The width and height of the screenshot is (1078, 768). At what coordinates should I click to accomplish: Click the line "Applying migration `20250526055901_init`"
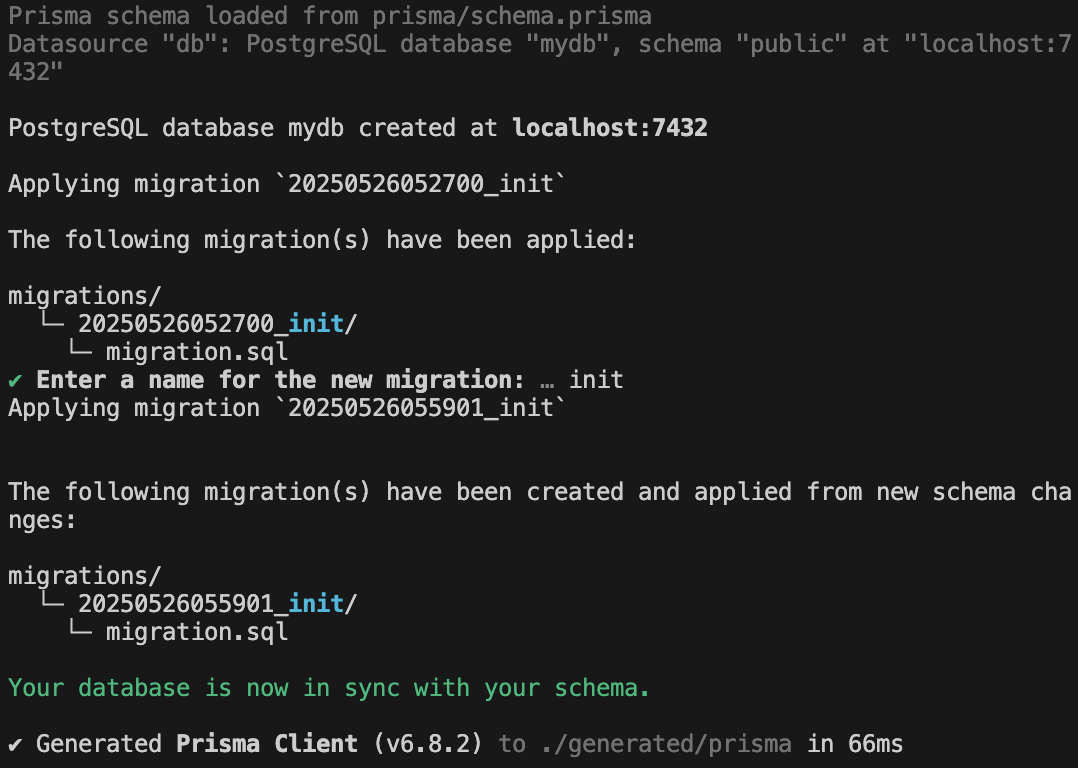click(287, 408)
